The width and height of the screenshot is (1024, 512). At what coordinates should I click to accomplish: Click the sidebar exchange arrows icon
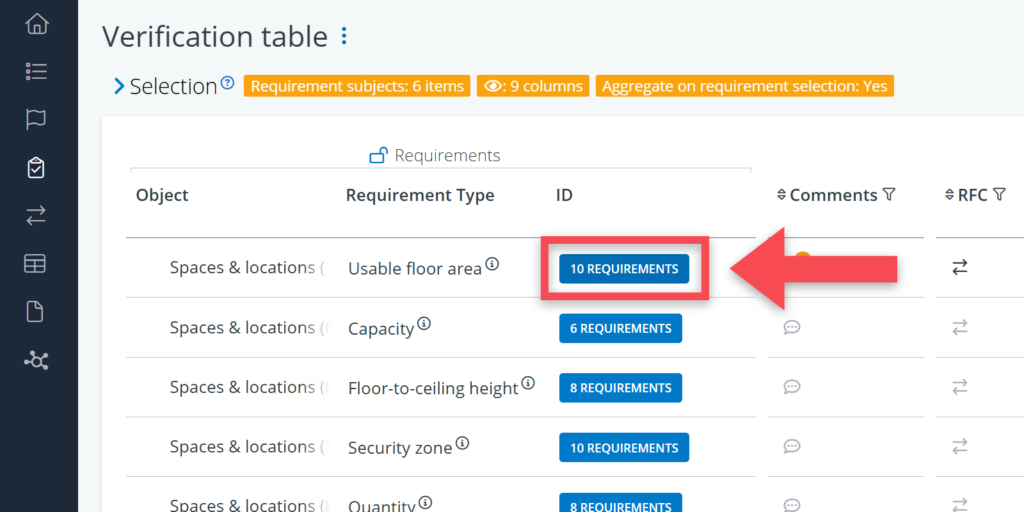point(36,215)
